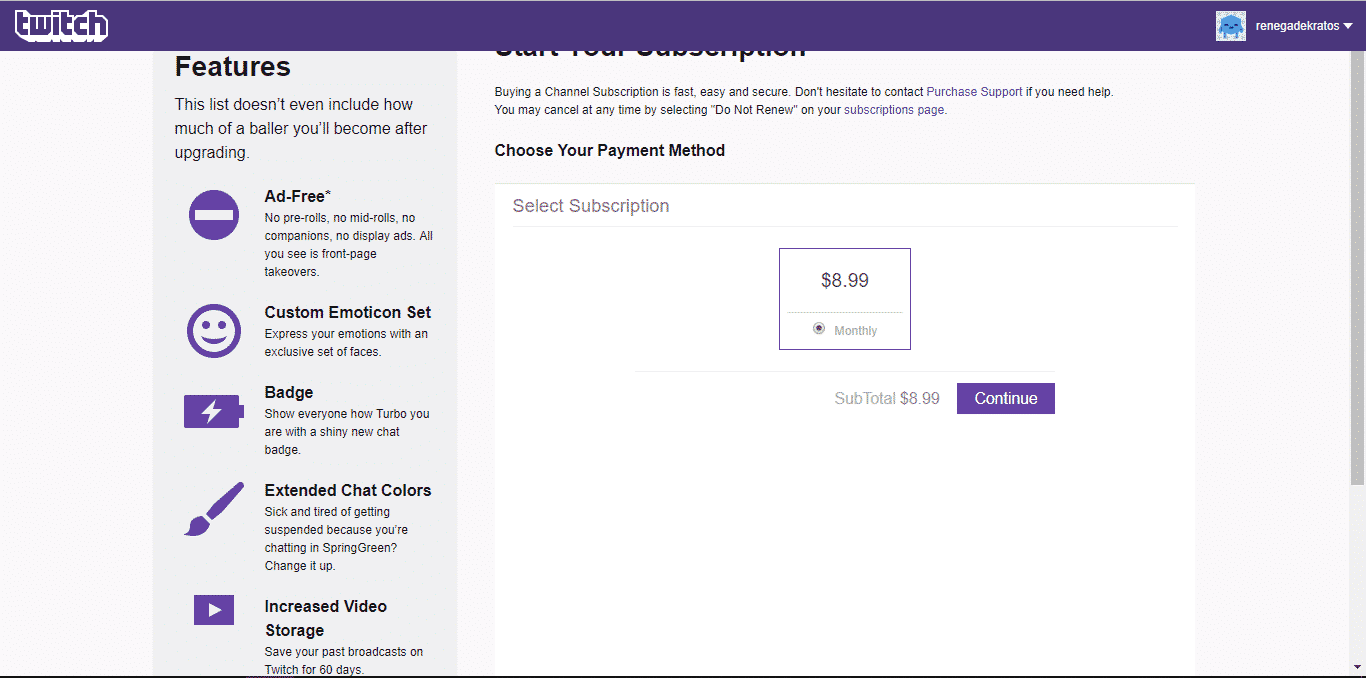This screenshot has width=1366, height=678.
Task: Click the lightning bolt Badge icon
Action: 213,410
